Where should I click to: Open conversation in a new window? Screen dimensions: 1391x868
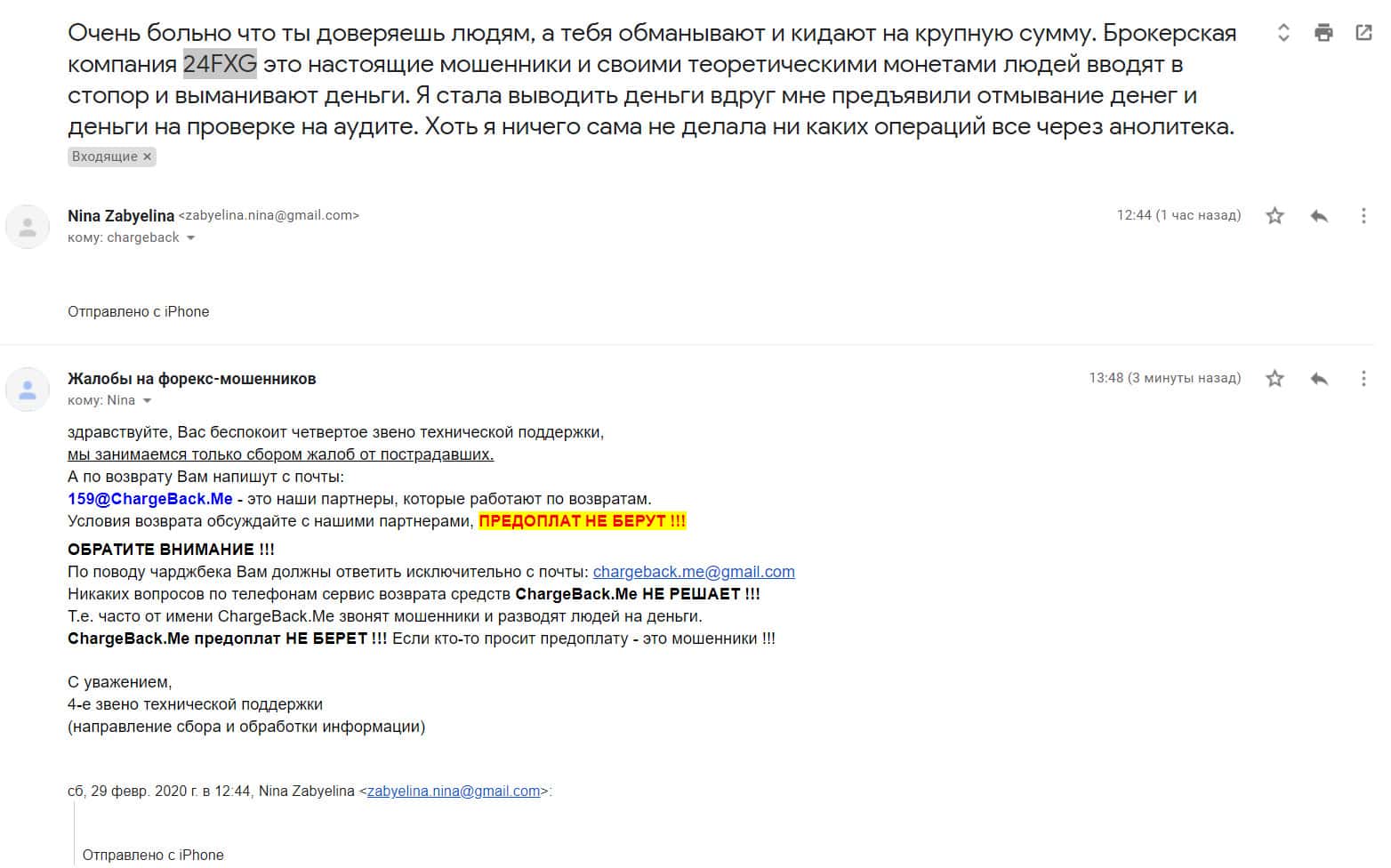(1363, 34)
